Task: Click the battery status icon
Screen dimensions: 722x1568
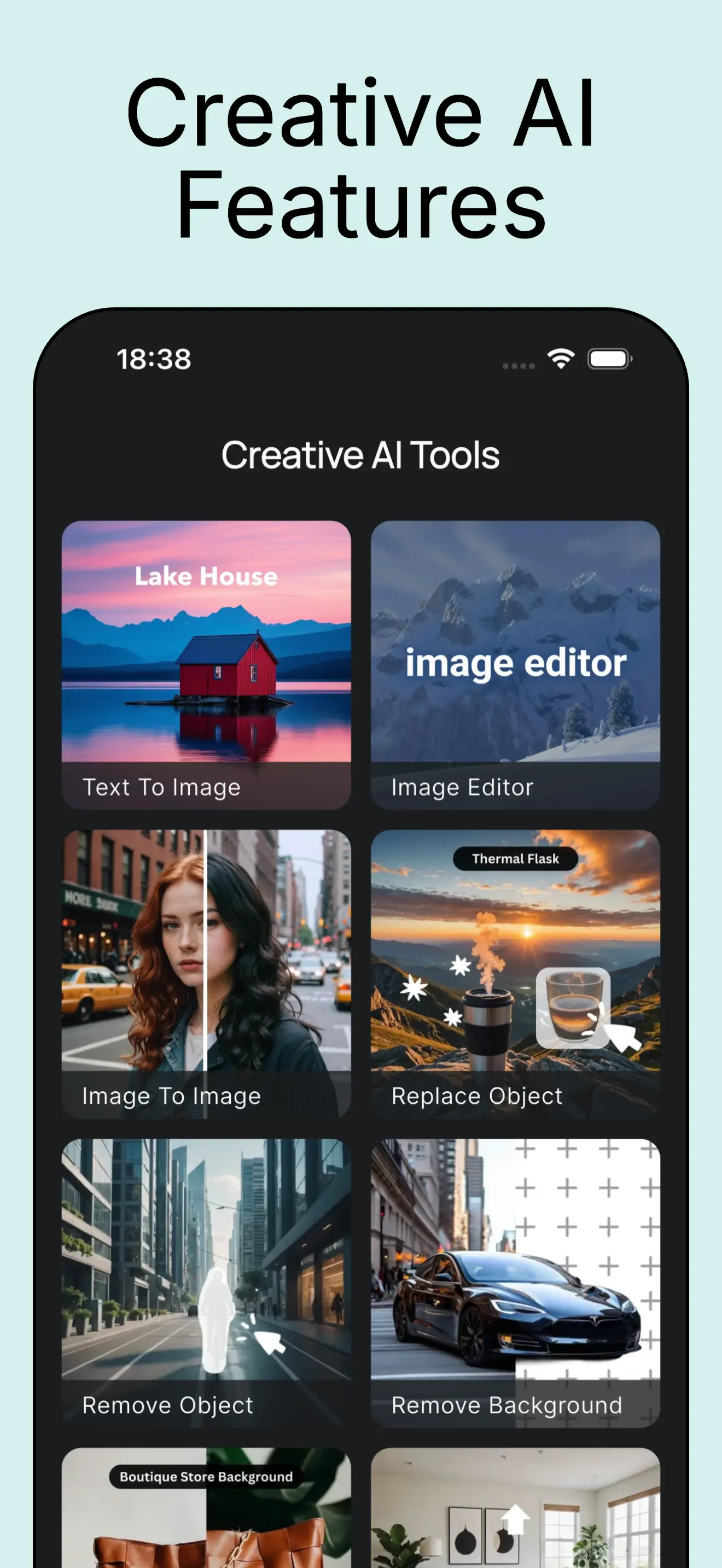Action: coord(609,359)
